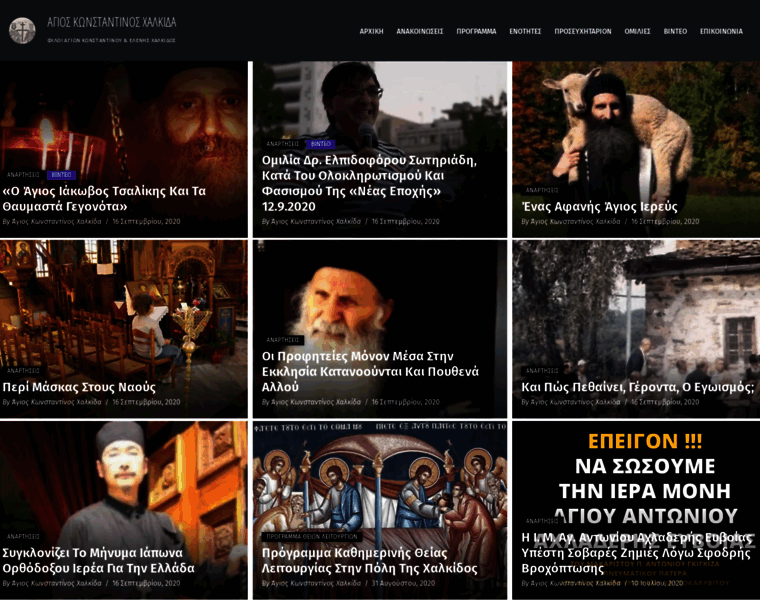Click ΑΝΑΡΤΗΣΕΙΣ tag on Οι Προφητείες card
This screenshot has height=600, width=760.
283,340
